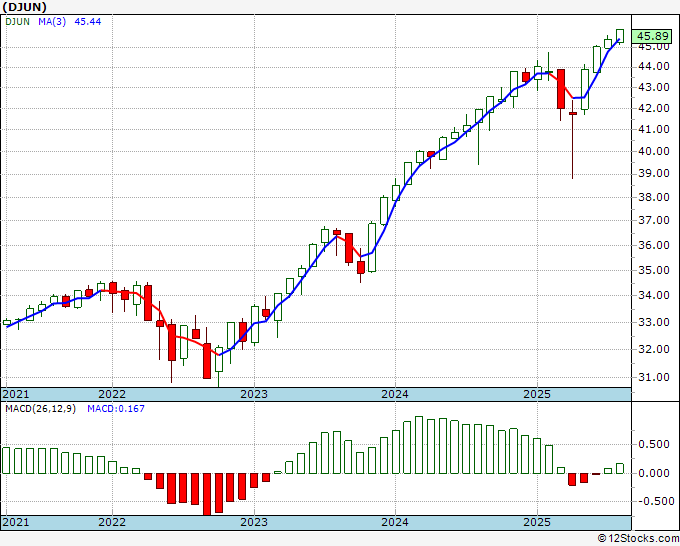
Task: Click 2025 on the MACD timeline
Action: click(x=537, y=522)
